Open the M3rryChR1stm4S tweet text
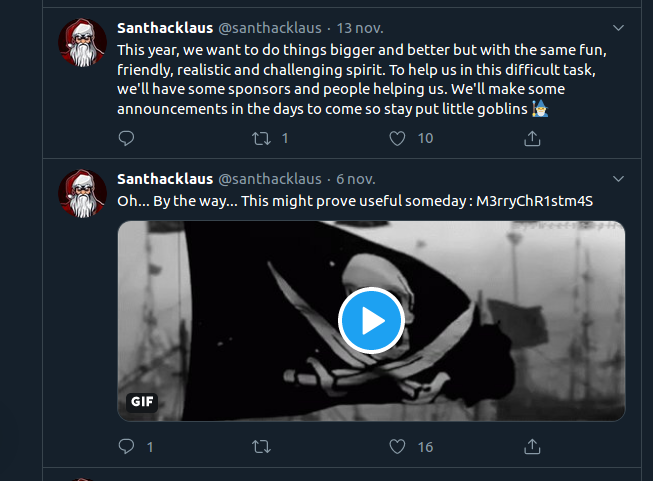The image size is (653, 481). [x=355, y=201]
